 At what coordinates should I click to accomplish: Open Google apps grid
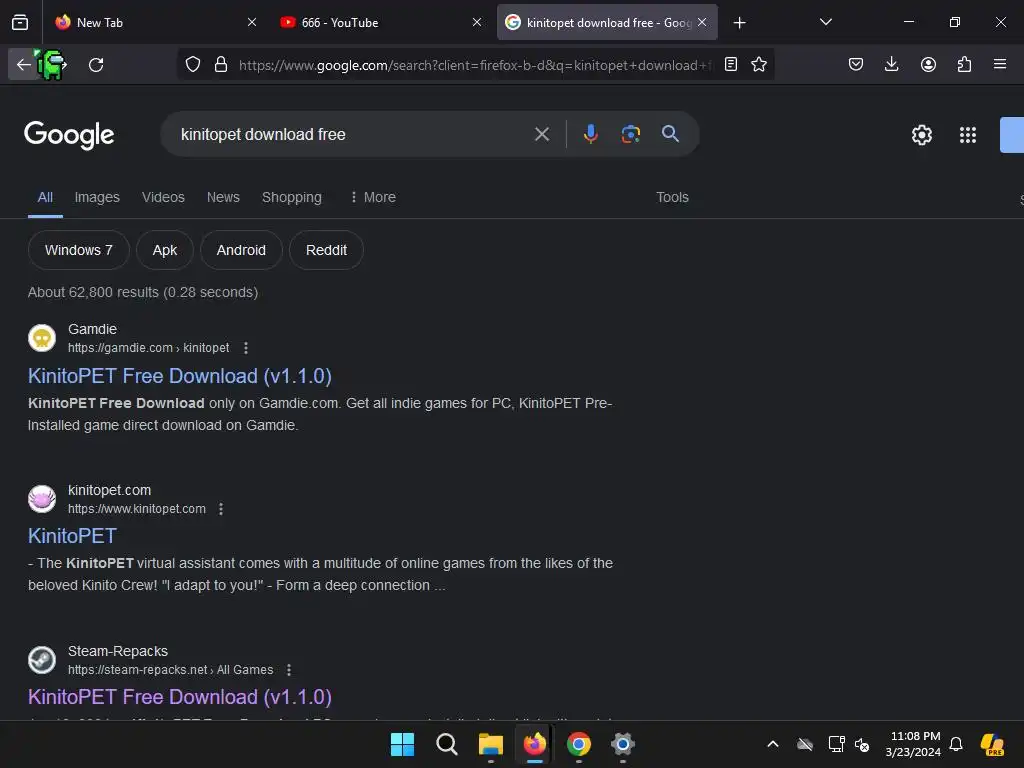pos(968,135)
